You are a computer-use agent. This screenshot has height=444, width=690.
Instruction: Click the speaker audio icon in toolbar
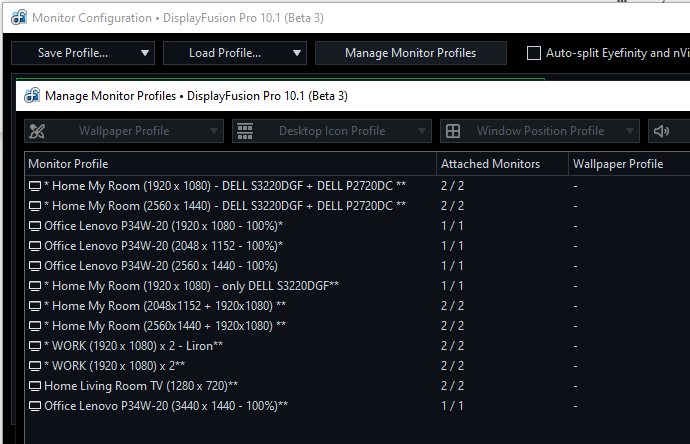[661, 131]
